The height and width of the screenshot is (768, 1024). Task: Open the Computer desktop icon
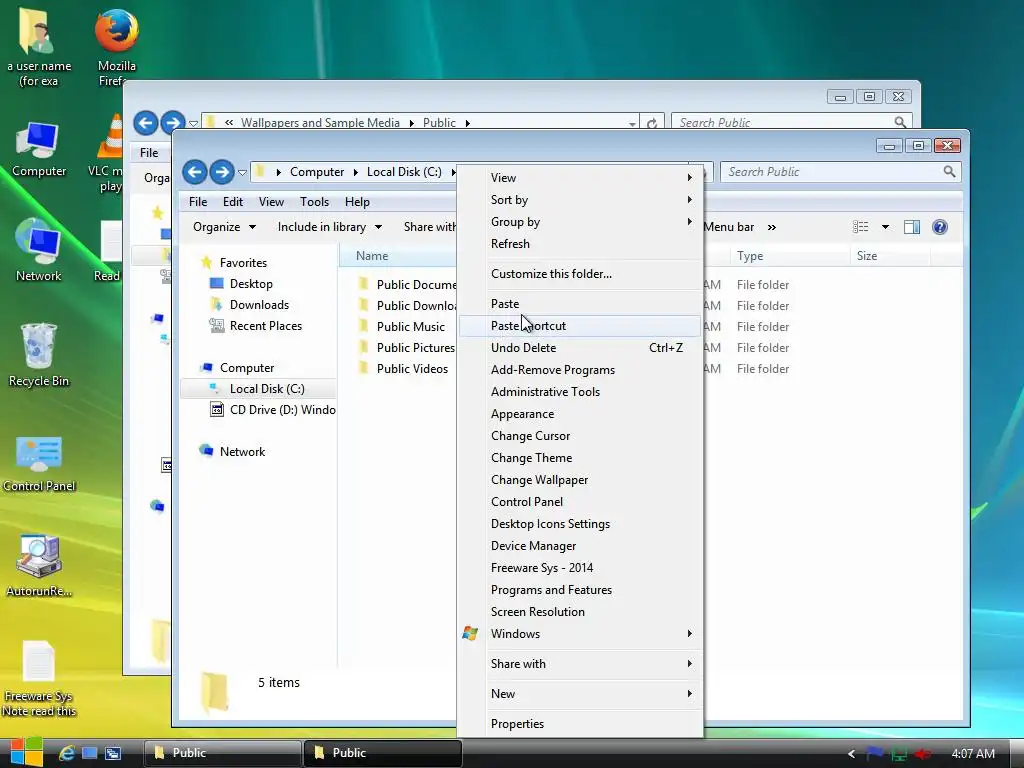[39, 149]
